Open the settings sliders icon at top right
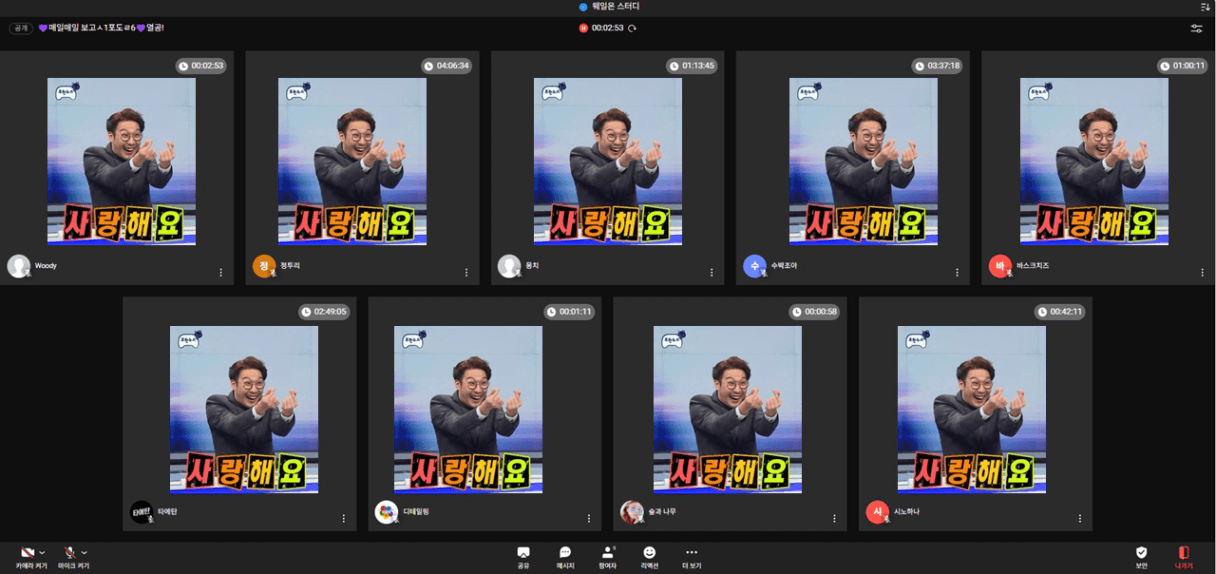Image resolution: width=1216 pixels, height=574 pixels. coord(1196,28)
